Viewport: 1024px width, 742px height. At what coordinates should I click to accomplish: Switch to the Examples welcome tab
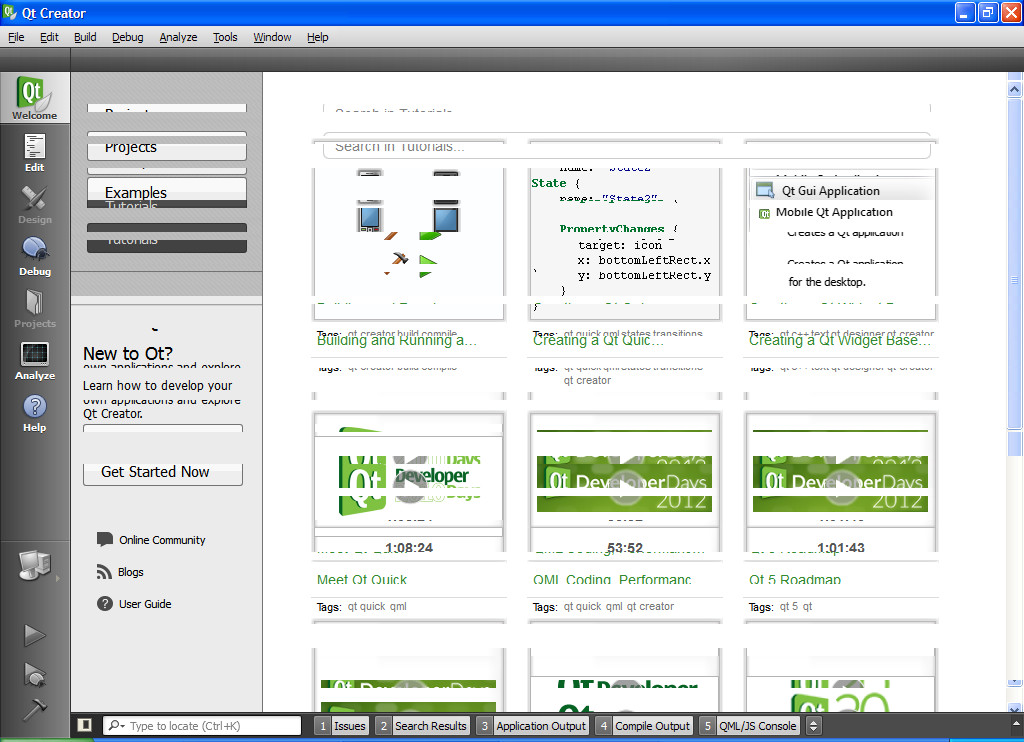pyautogui.click(x=167, y=193)
